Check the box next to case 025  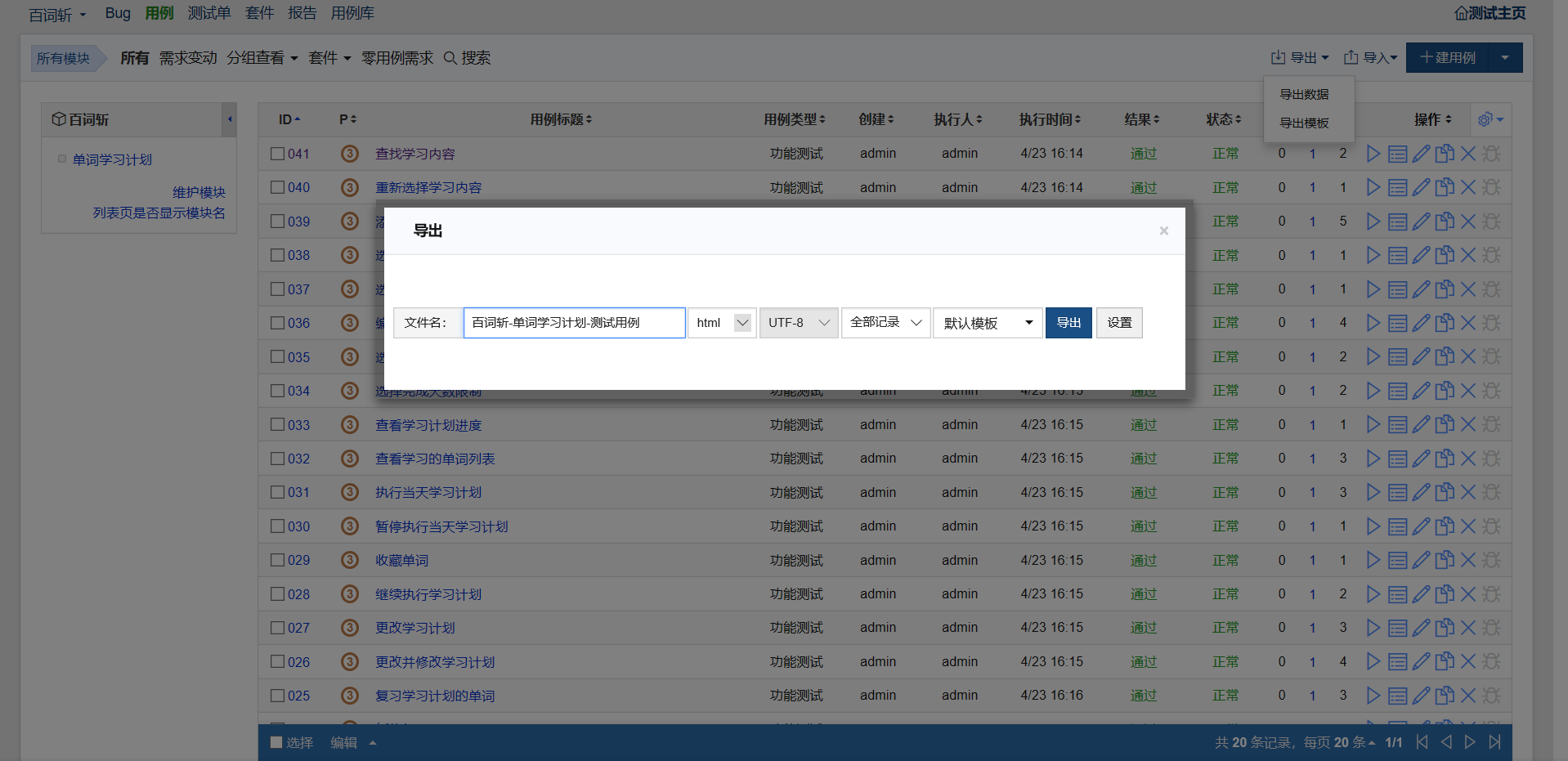(x=278, y=696)
